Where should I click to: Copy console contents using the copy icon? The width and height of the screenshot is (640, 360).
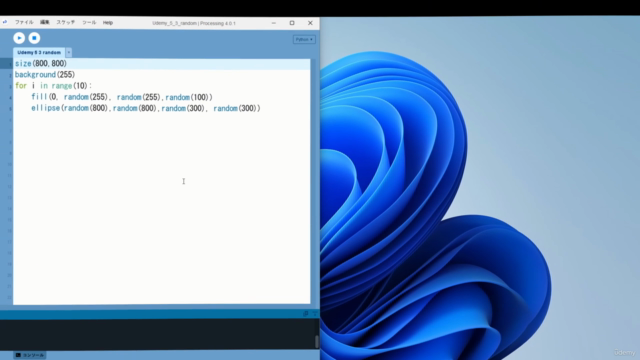point(305,313)
